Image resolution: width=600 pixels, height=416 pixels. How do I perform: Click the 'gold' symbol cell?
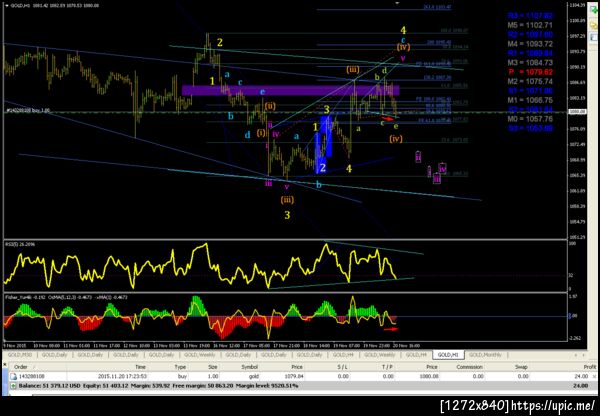click(x=254, y=376)
